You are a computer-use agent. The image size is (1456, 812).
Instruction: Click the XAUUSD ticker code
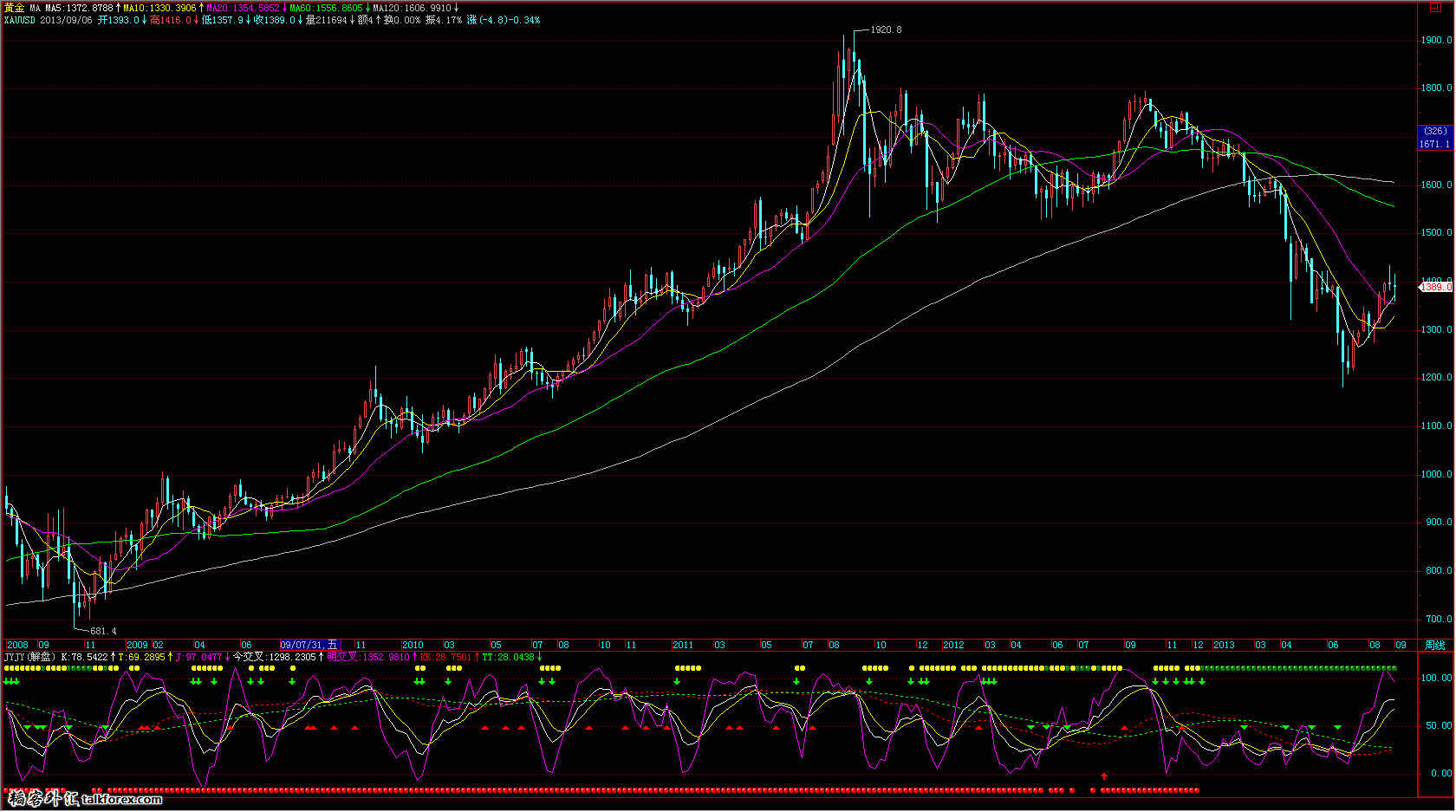tap(20, 20)
